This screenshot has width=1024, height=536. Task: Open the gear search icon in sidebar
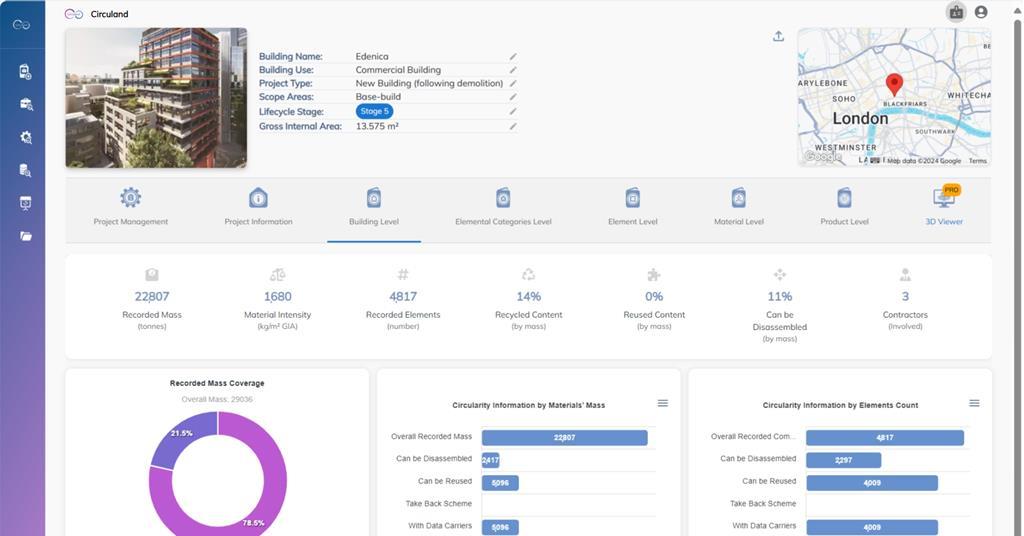[x=26, y=137]
